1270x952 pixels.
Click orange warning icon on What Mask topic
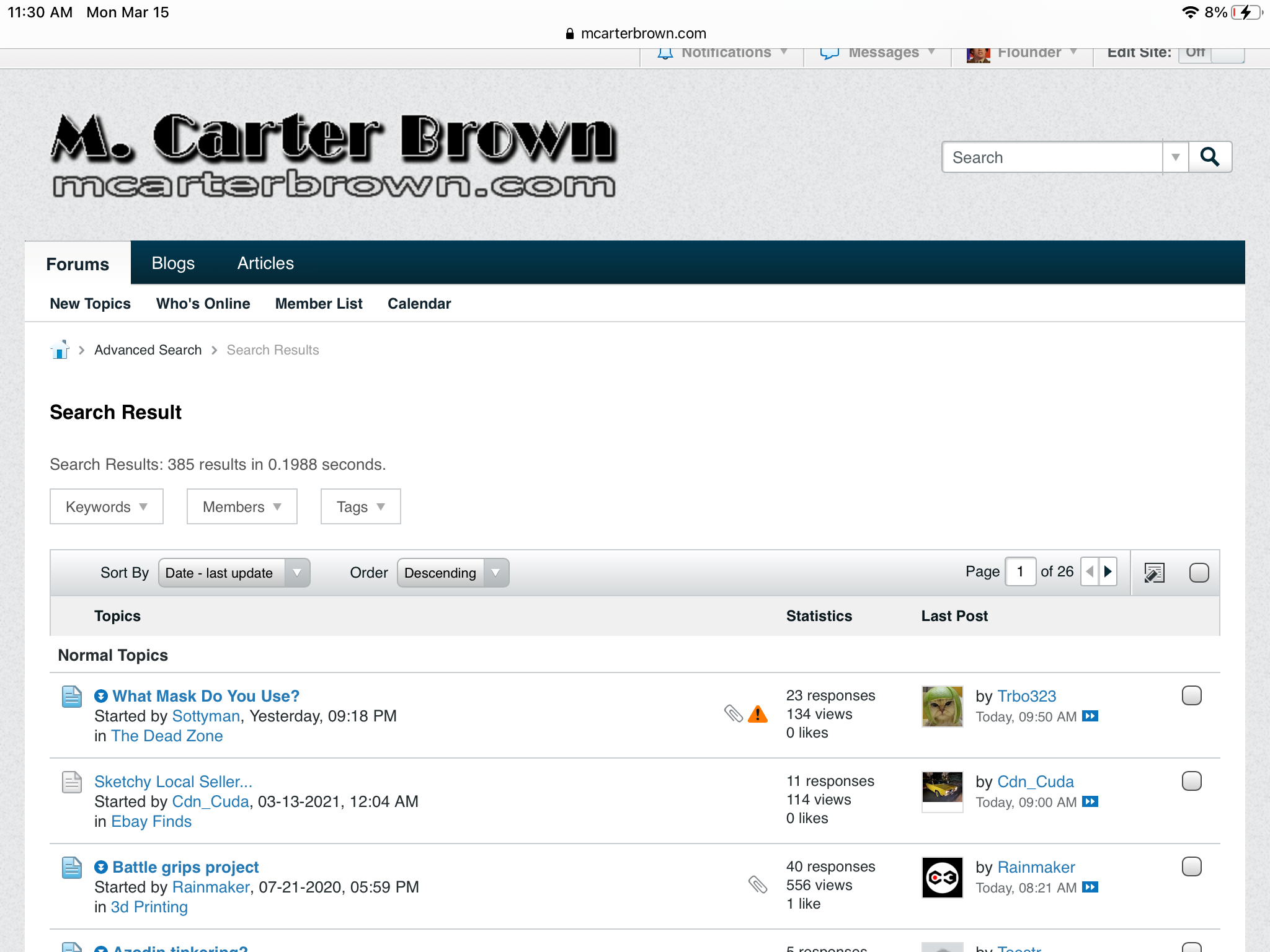click(x=758, y=714)
